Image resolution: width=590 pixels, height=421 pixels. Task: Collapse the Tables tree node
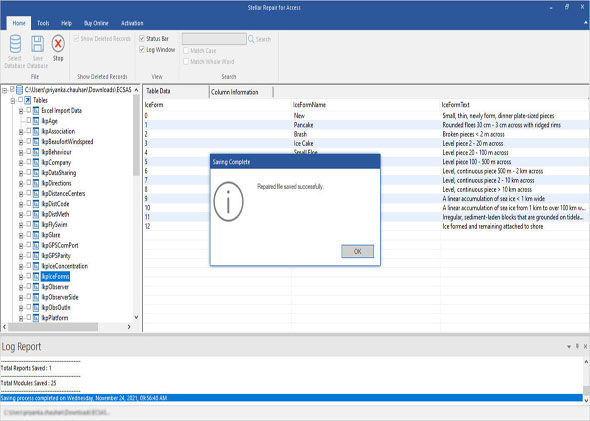[13, 100]
